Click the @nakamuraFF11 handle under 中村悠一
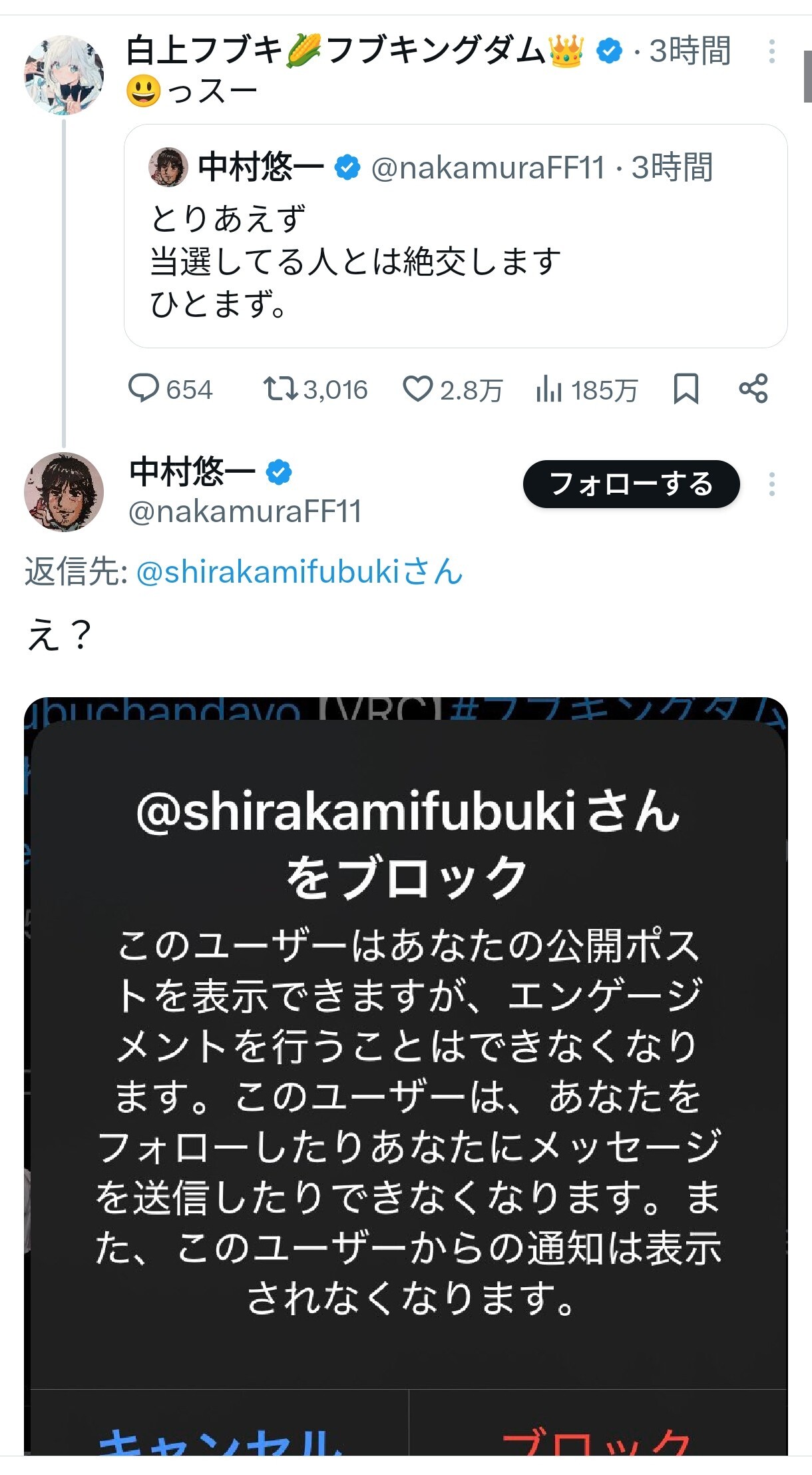 (245, 512)
